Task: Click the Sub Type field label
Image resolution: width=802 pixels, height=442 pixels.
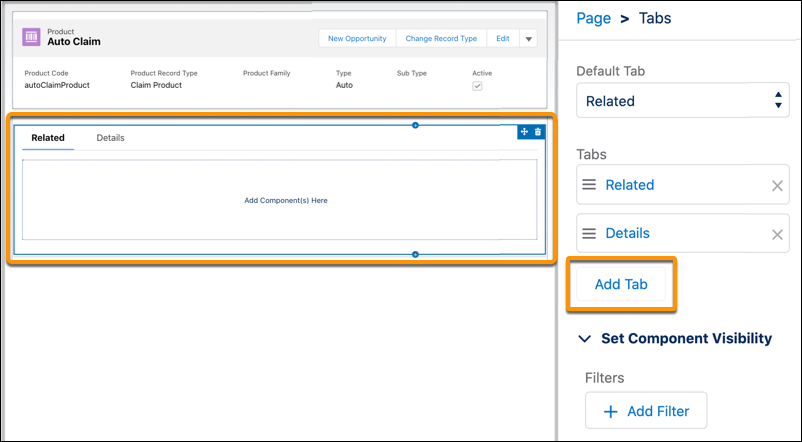Action: 412,73
